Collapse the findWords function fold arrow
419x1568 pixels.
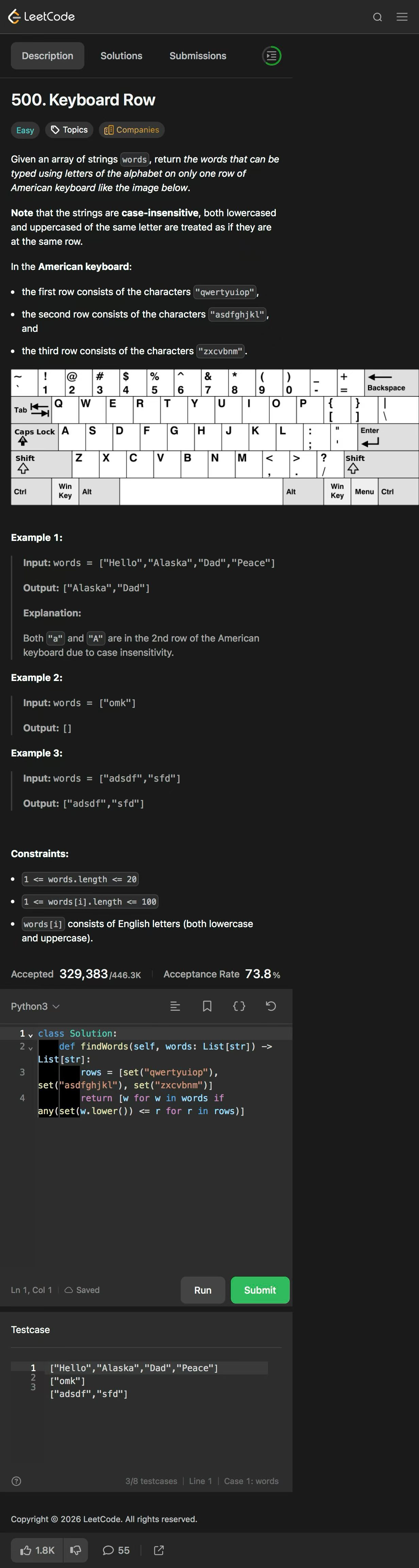(31, 1047)
